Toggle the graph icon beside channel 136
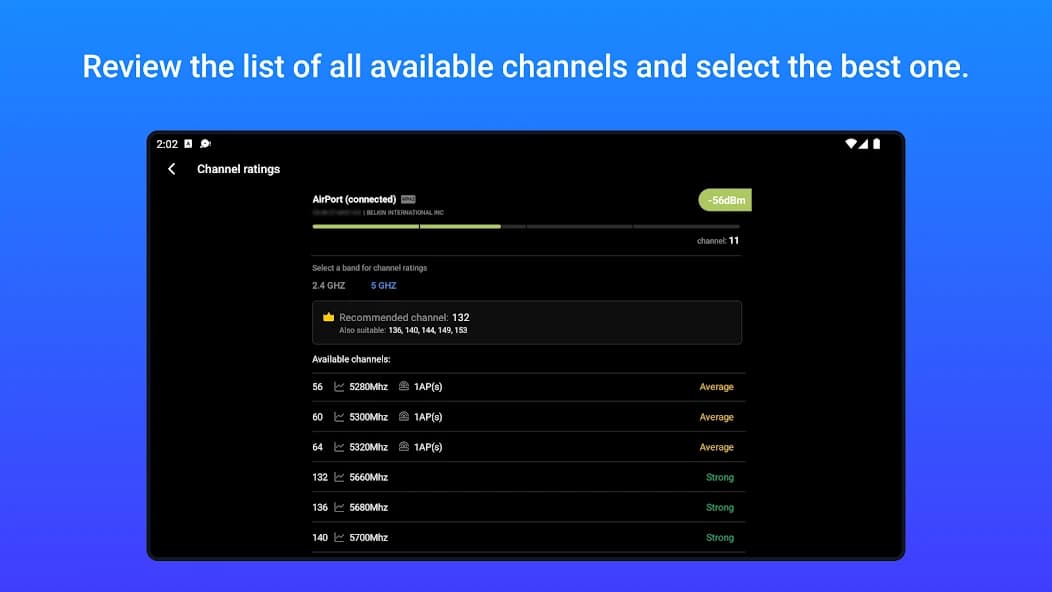The width and height of the screenshot is (1052, 592). coord(339,507)
